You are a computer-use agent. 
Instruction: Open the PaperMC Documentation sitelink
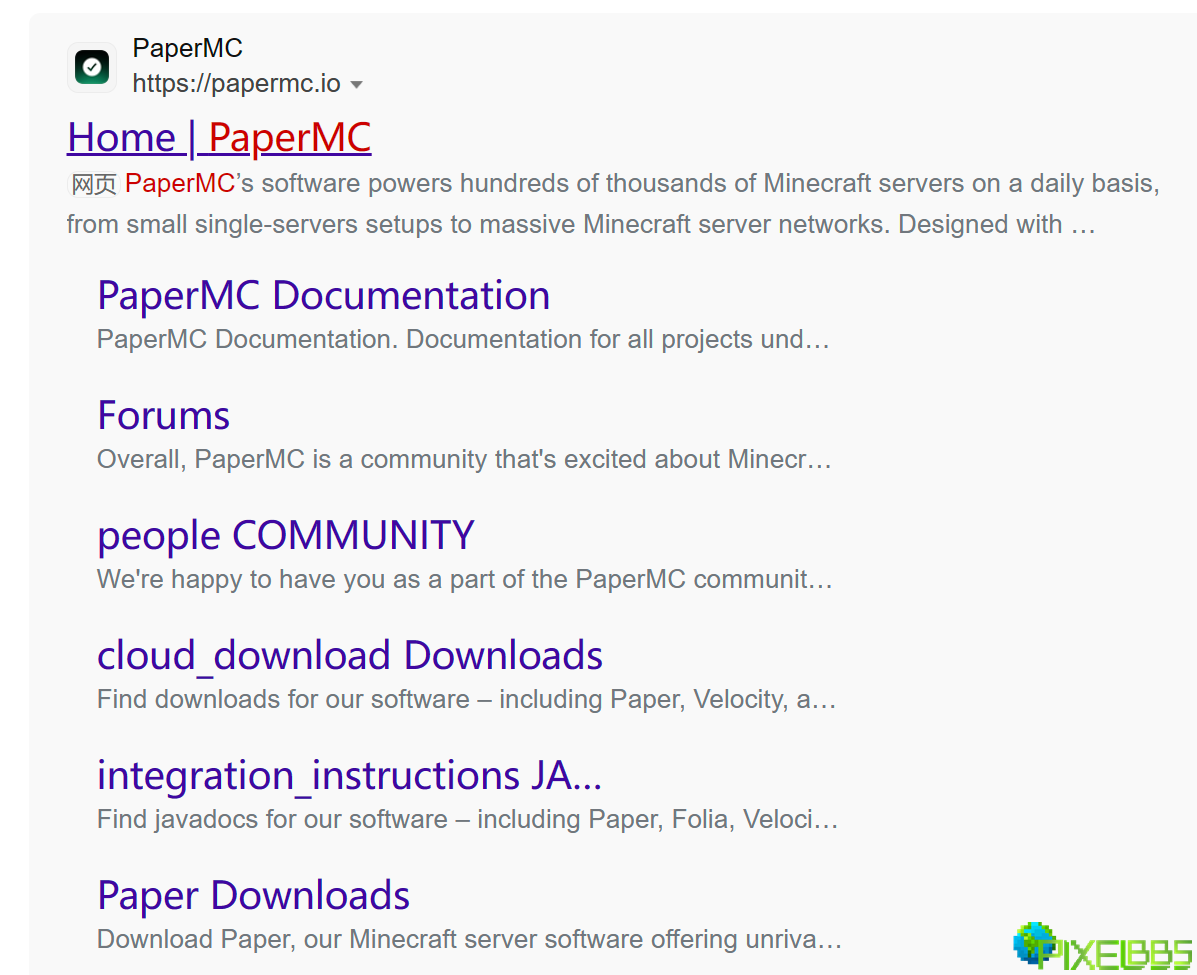coord(323,295)
